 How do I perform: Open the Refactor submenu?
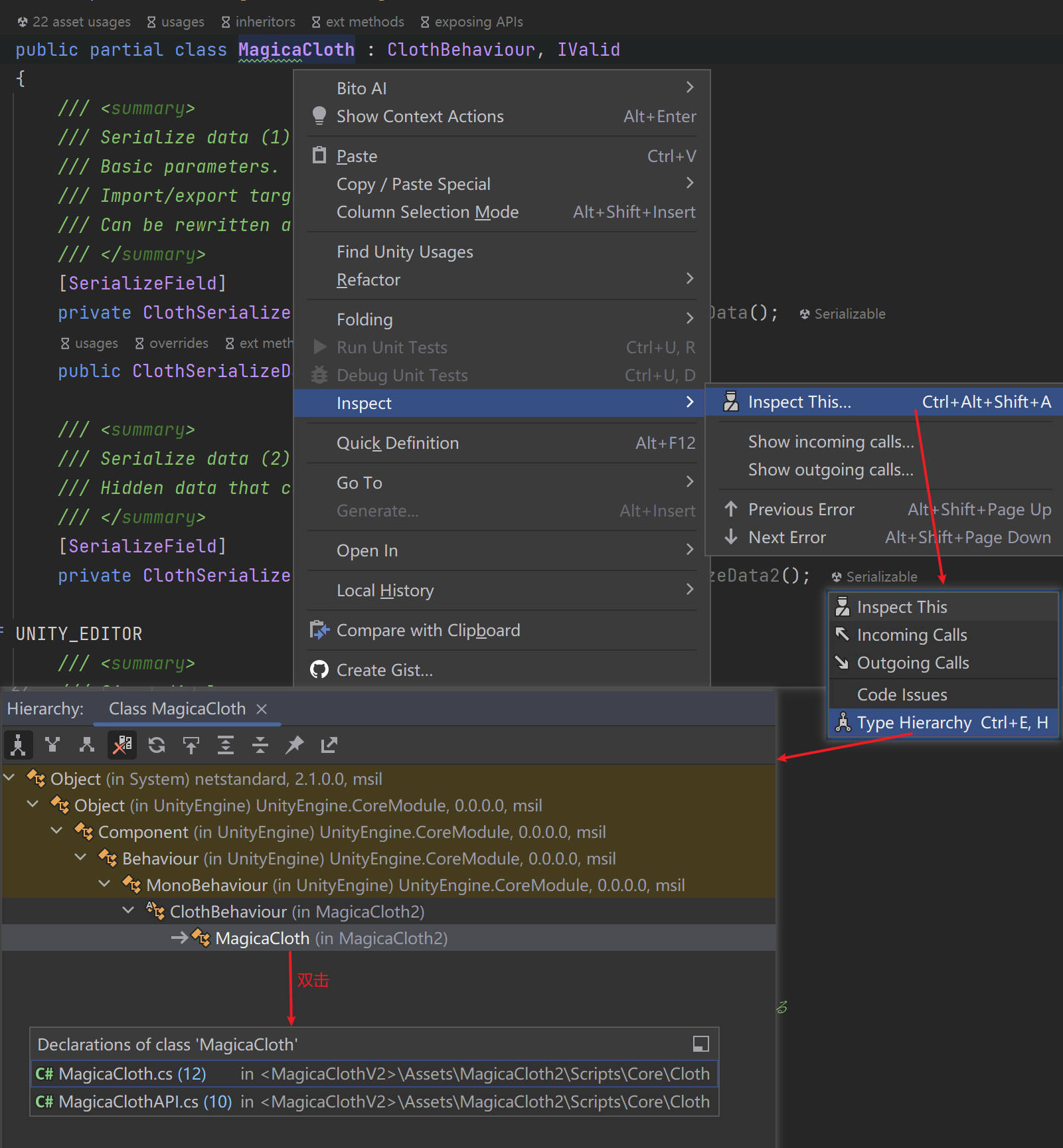[502, 280]
